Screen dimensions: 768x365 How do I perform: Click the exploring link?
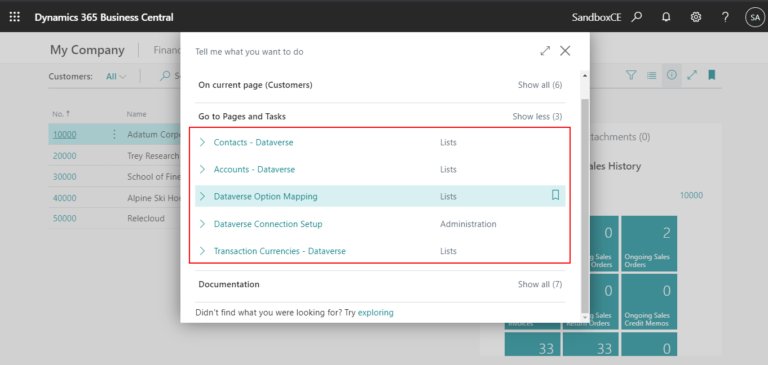tap(376, 312)
